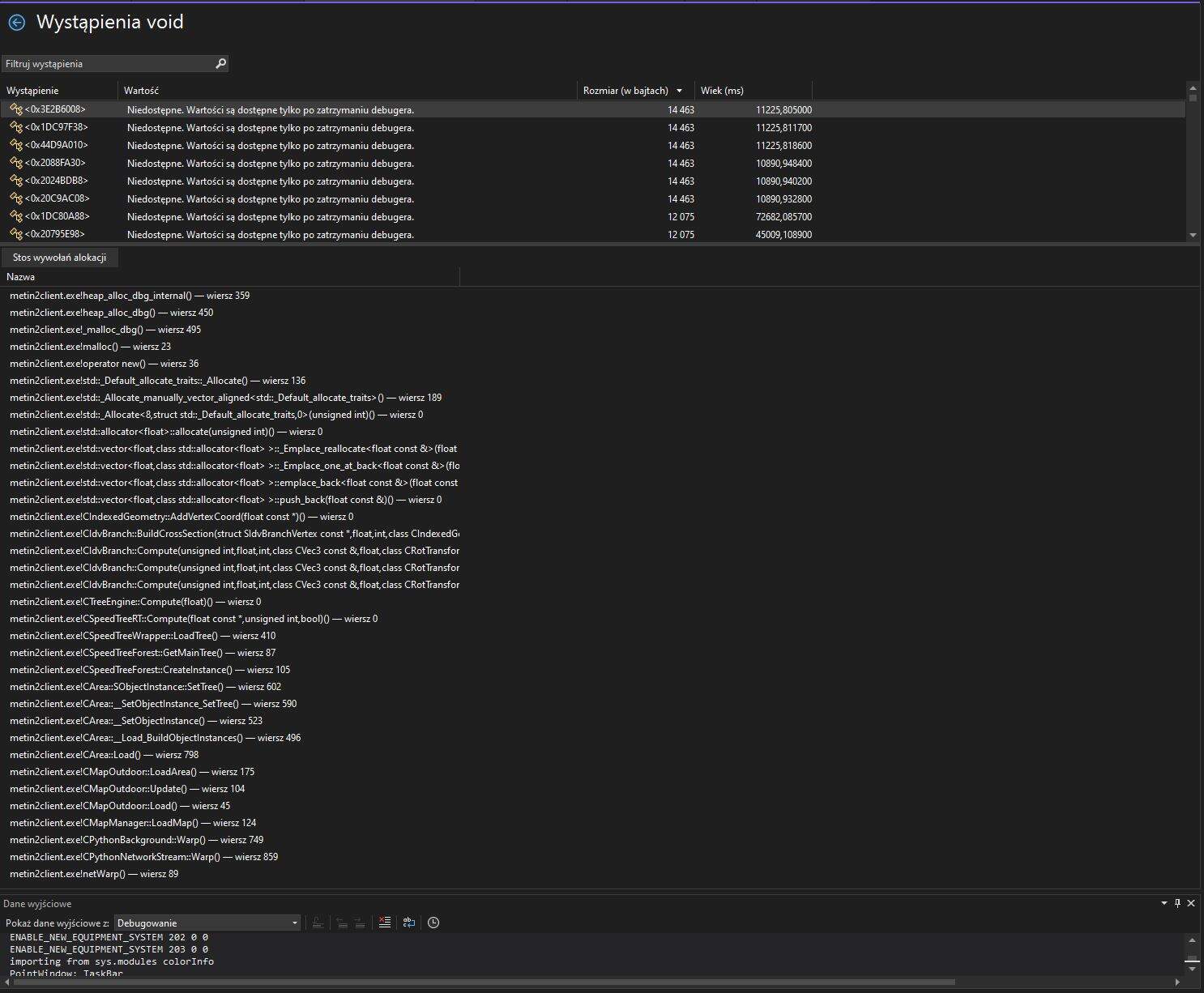This screenshot has width=1204, height=993.
Task: Select CSpeedTreeForest::GetMainTree() frame
Action: click(143, 653)
